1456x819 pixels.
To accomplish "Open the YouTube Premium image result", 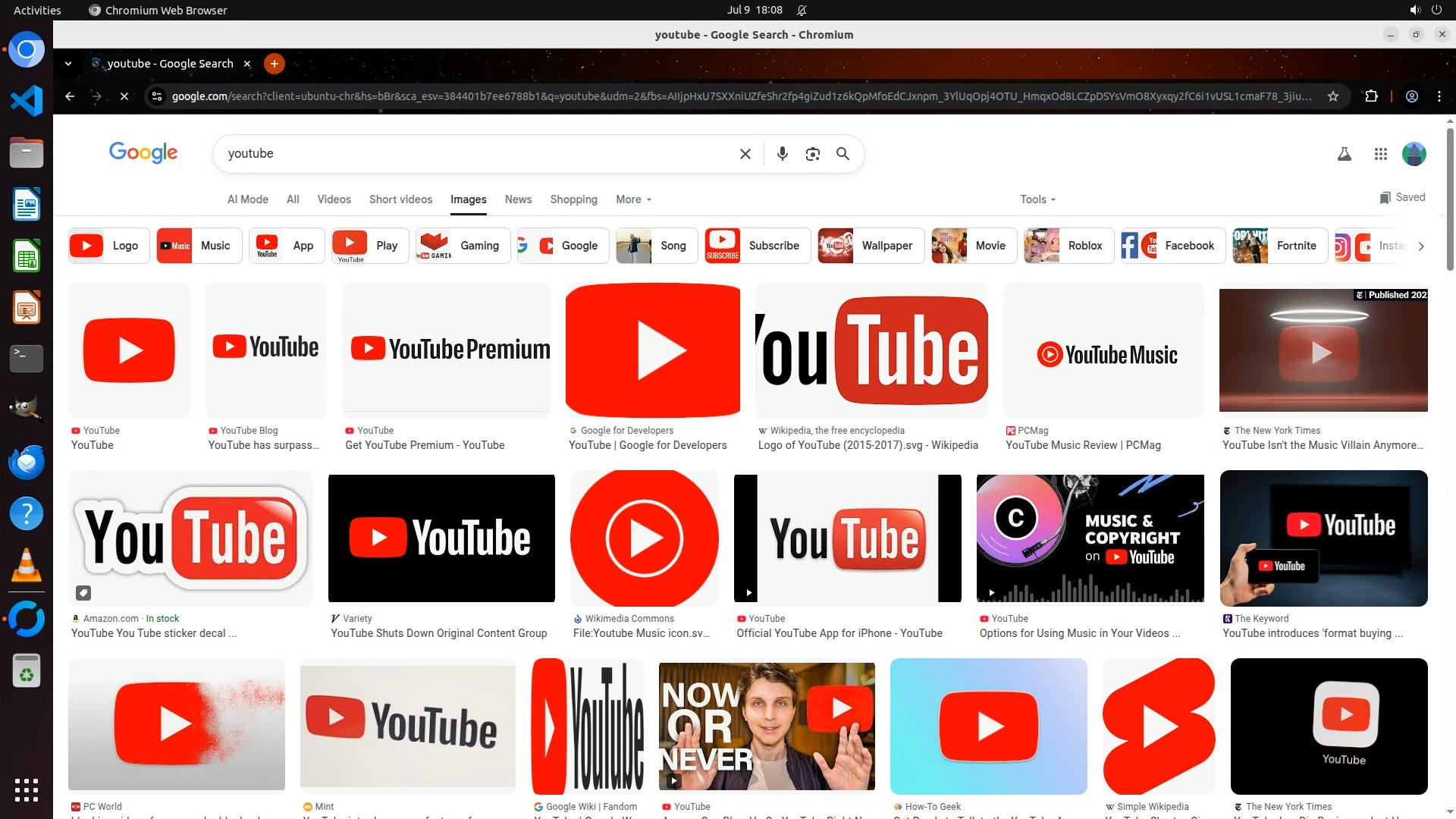I will 446,350.
